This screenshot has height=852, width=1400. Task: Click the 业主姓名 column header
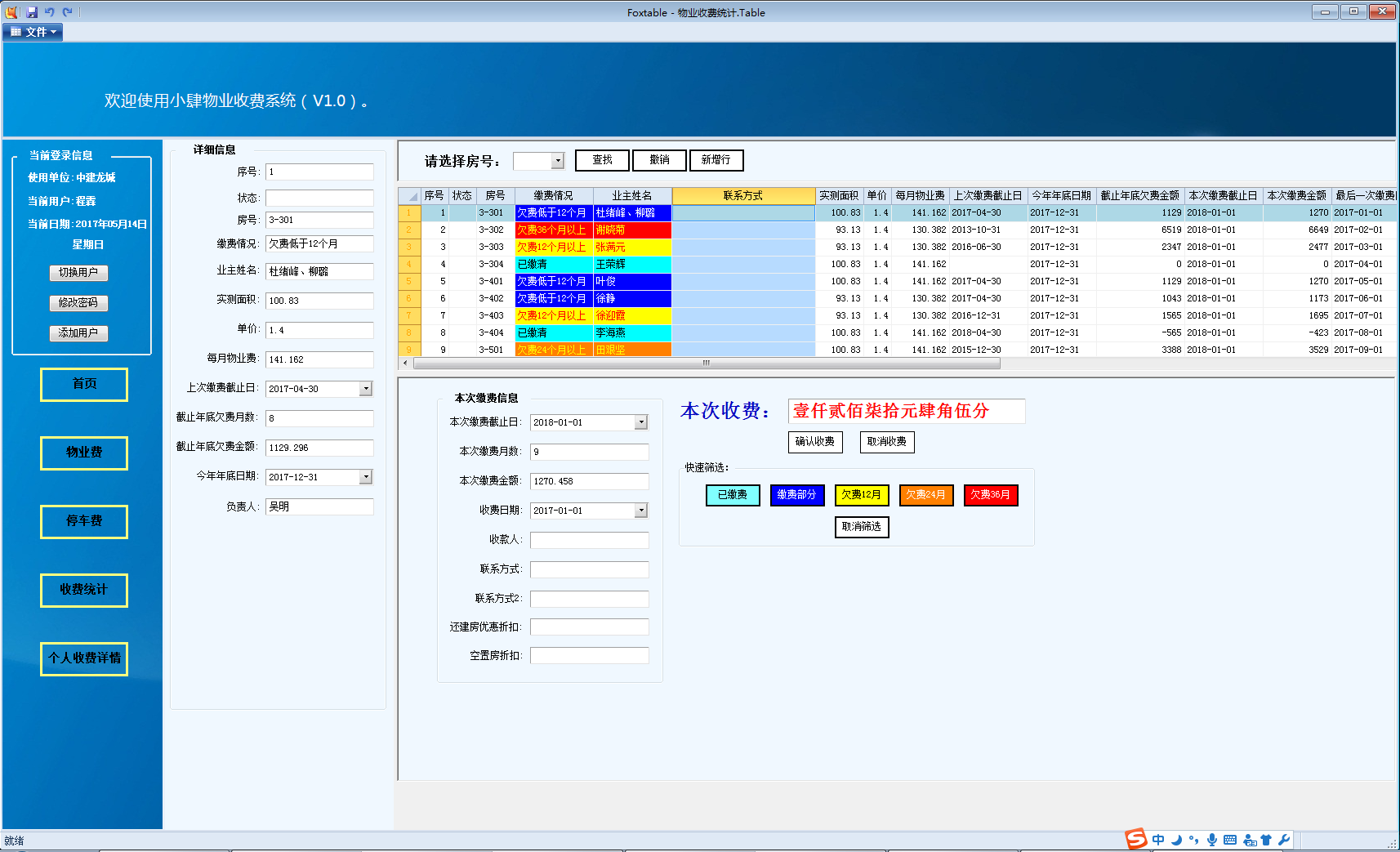tap(633, 196)
